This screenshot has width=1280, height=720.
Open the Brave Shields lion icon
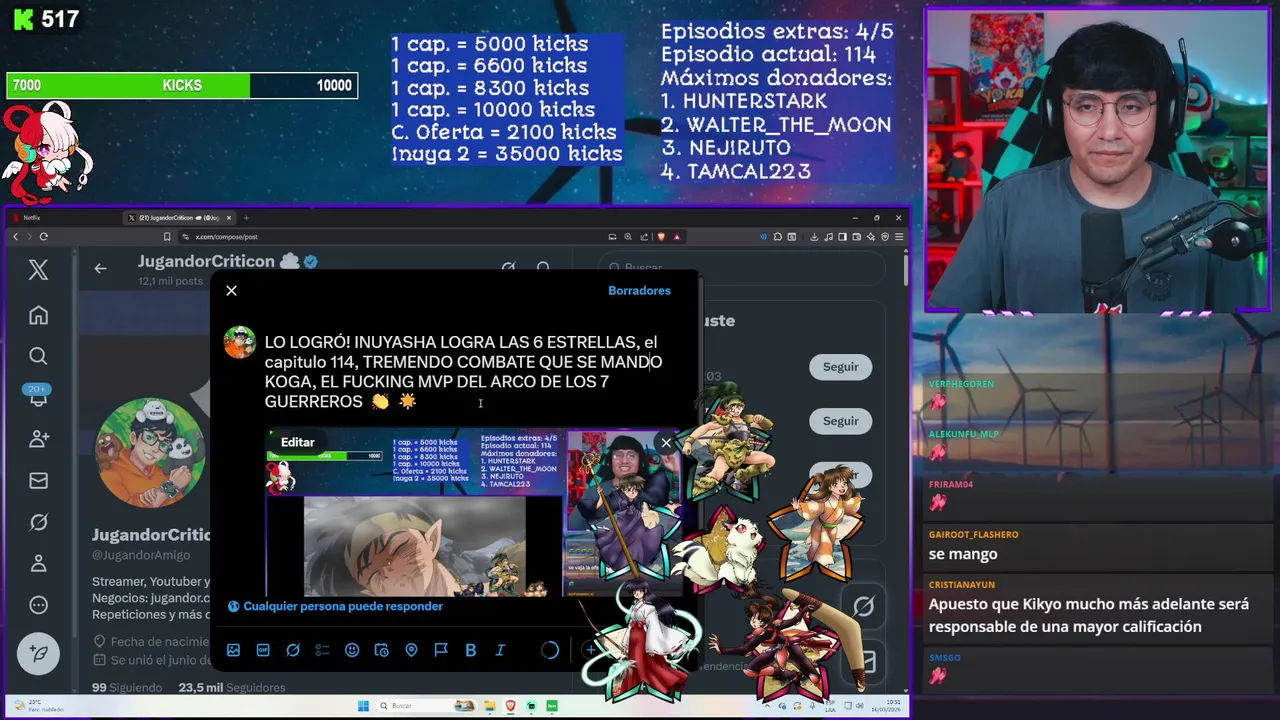tap(662, 237)
